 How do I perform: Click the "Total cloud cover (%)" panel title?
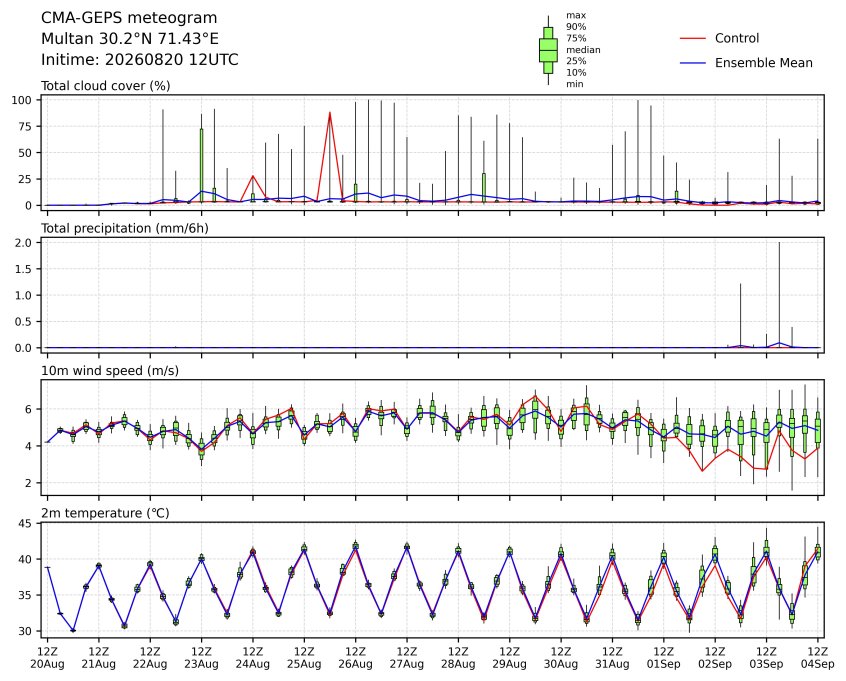pyautogui.click(x=106, y=86)
